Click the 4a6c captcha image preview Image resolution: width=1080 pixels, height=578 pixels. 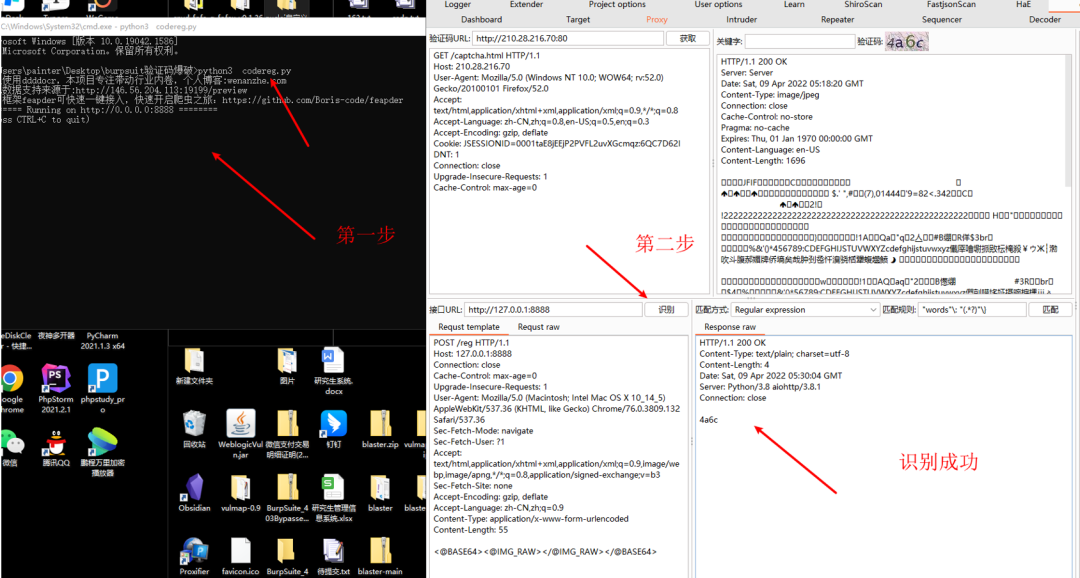[906, 41]
